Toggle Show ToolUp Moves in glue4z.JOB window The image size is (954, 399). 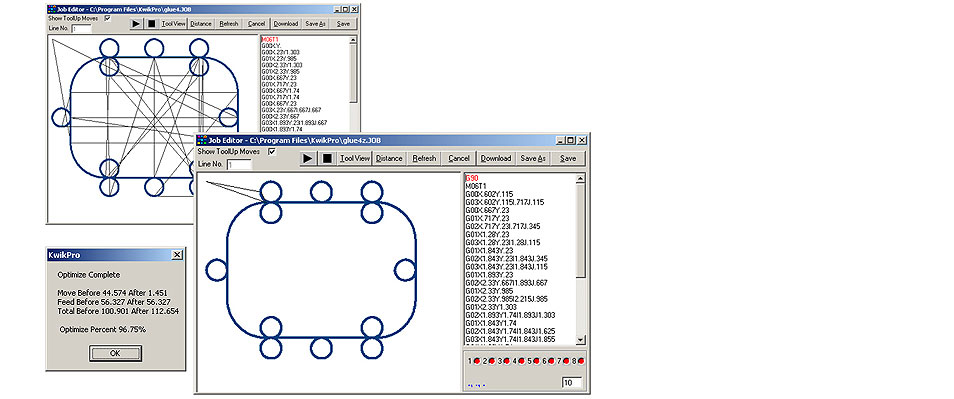[x=272, y=151]
